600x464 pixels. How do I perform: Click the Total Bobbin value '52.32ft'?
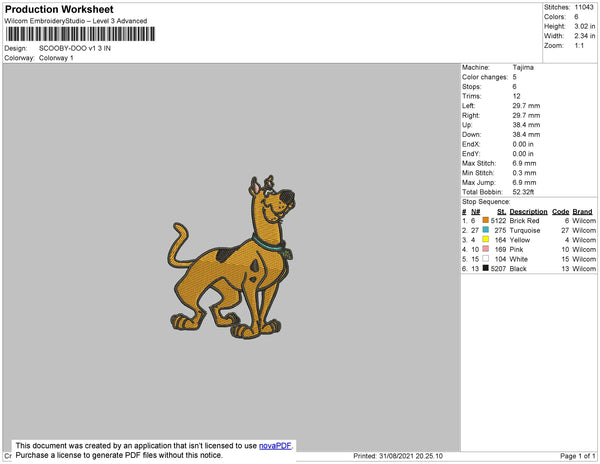point(523,192)
